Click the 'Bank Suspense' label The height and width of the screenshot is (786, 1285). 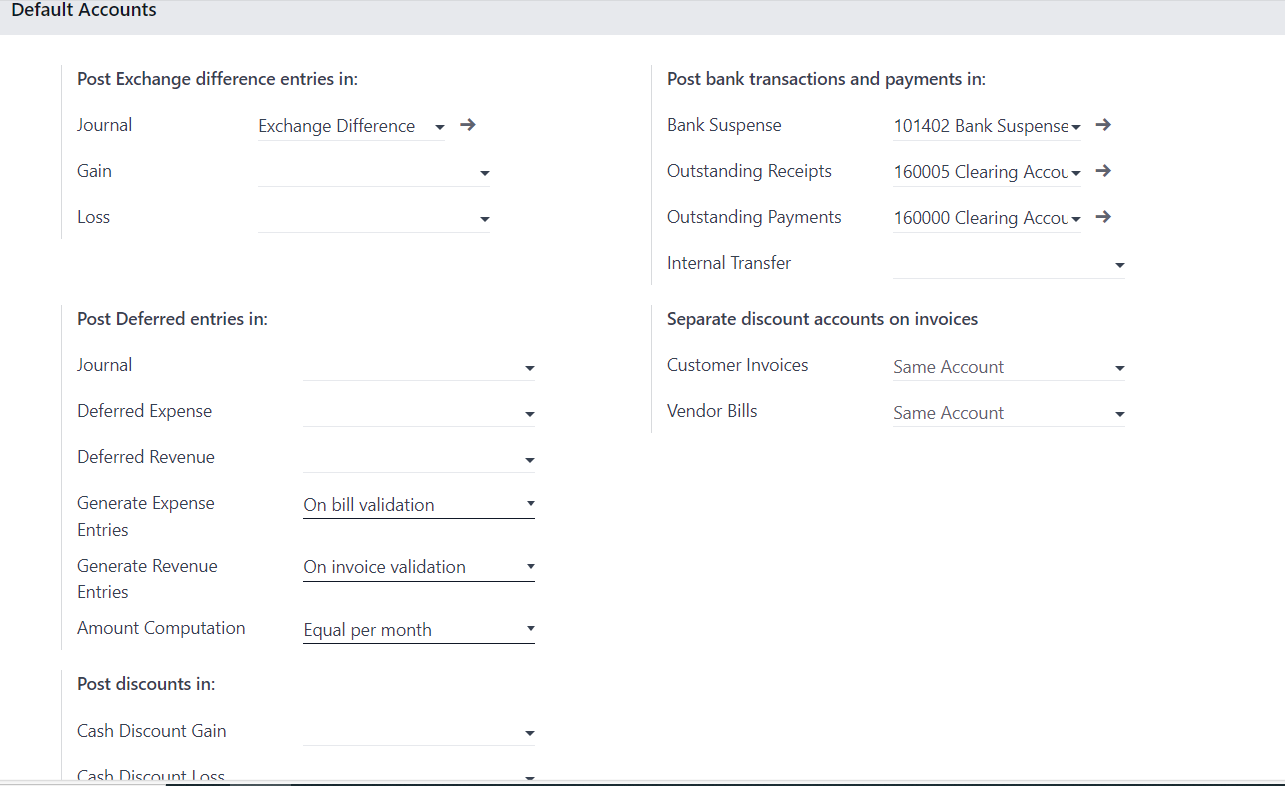[x=724, y=125]
